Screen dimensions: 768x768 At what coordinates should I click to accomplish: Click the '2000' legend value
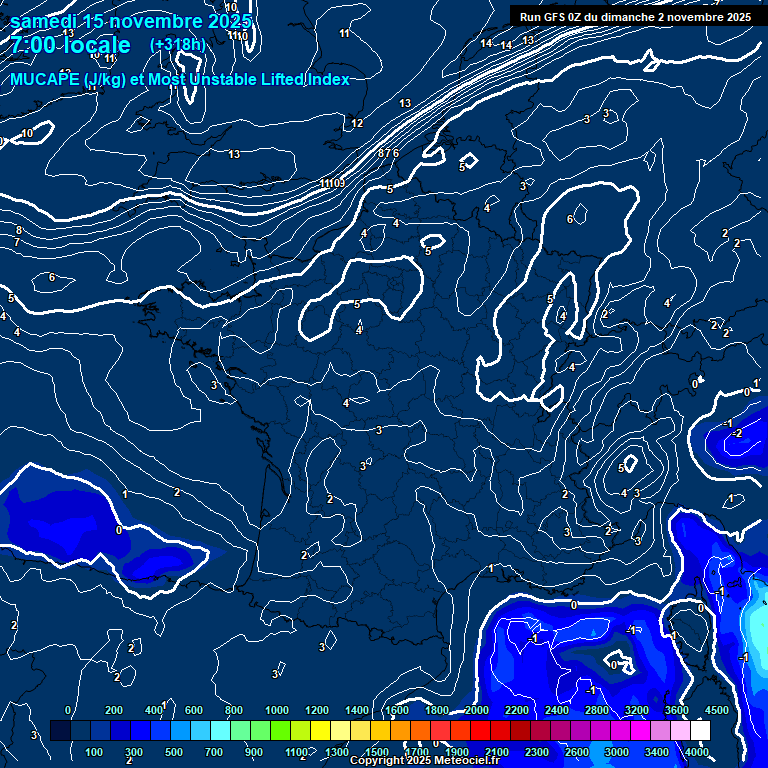(x=477, y=710)
